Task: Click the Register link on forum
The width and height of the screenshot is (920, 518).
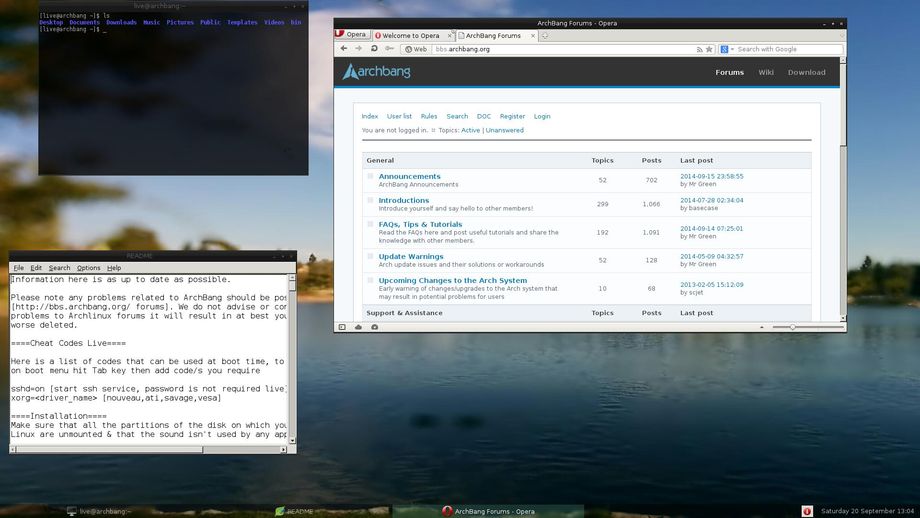Action: 512,116
